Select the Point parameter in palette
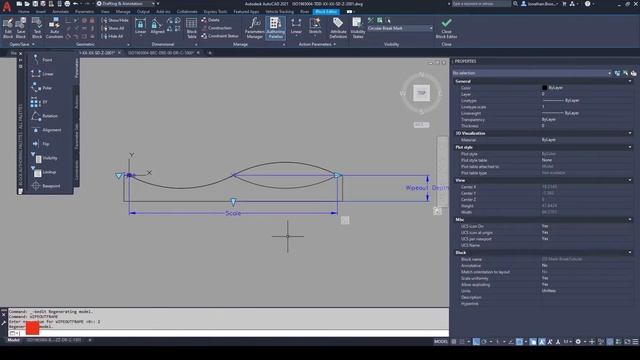Viewport: 640px width, 360px height. pos(42,60)
